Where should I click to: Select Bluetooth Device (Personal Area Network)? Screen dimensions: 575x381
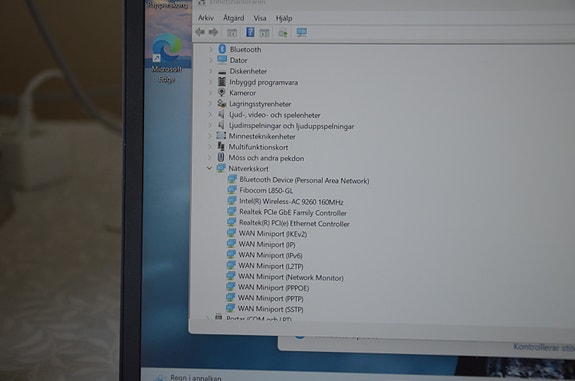pos(304,180)
